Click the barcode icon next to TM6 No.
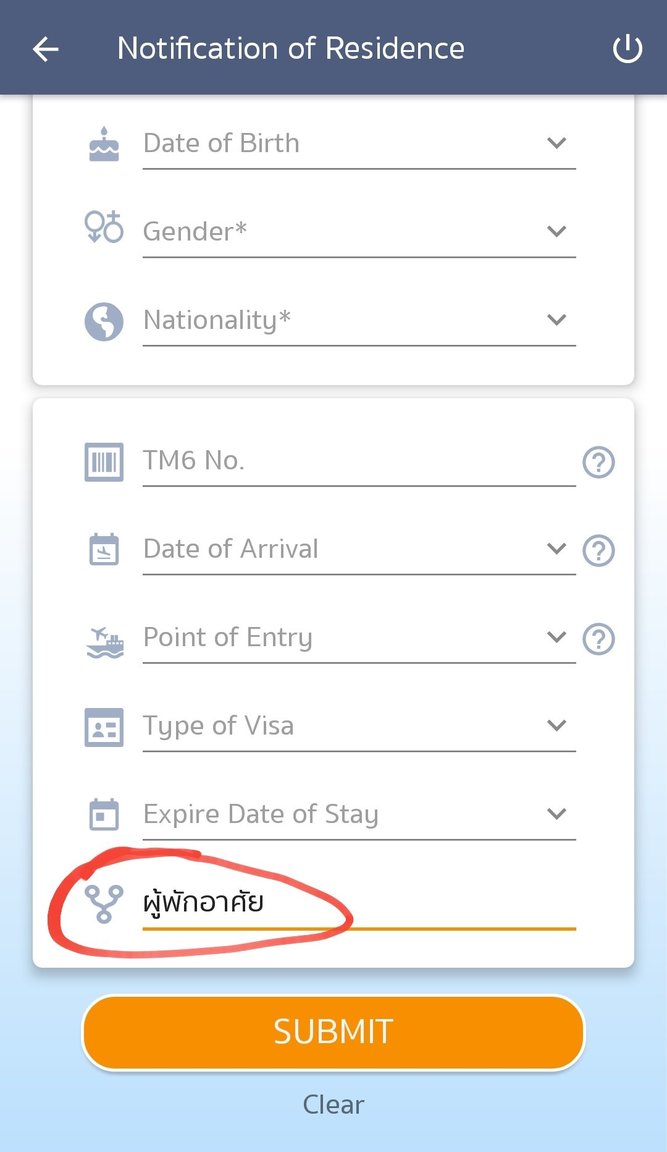The width and height of the screenshot is (667, 1152). pos(103,460)
